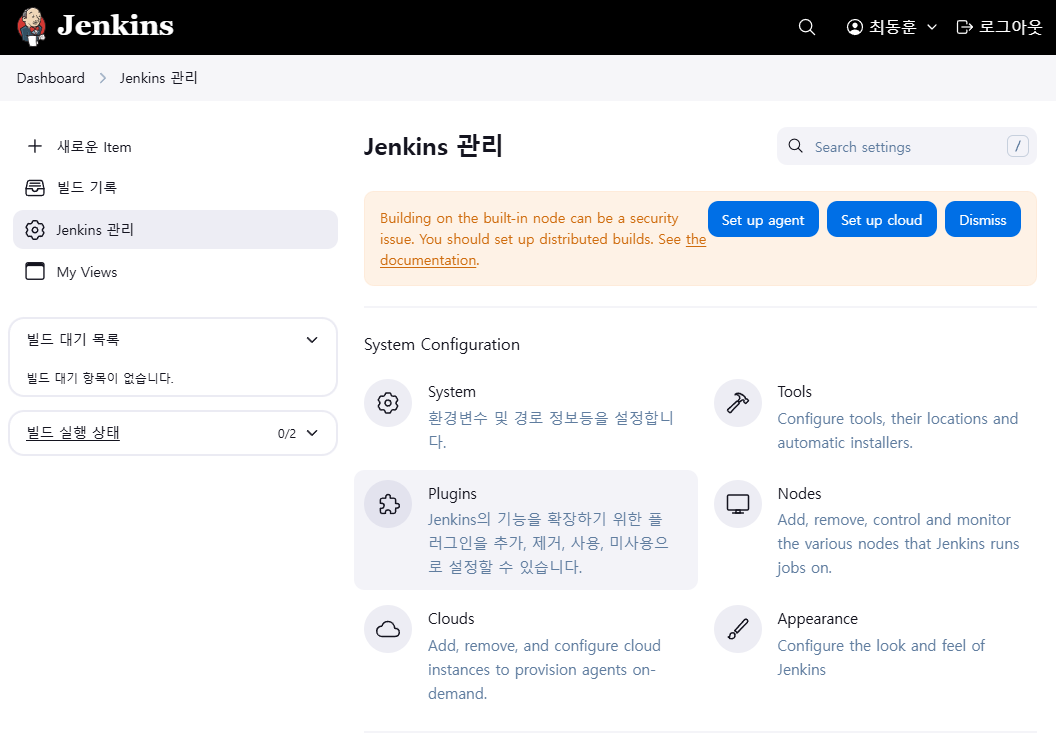Click text '빌드 대기 항목이 없습니다.'

coord(100,378)
